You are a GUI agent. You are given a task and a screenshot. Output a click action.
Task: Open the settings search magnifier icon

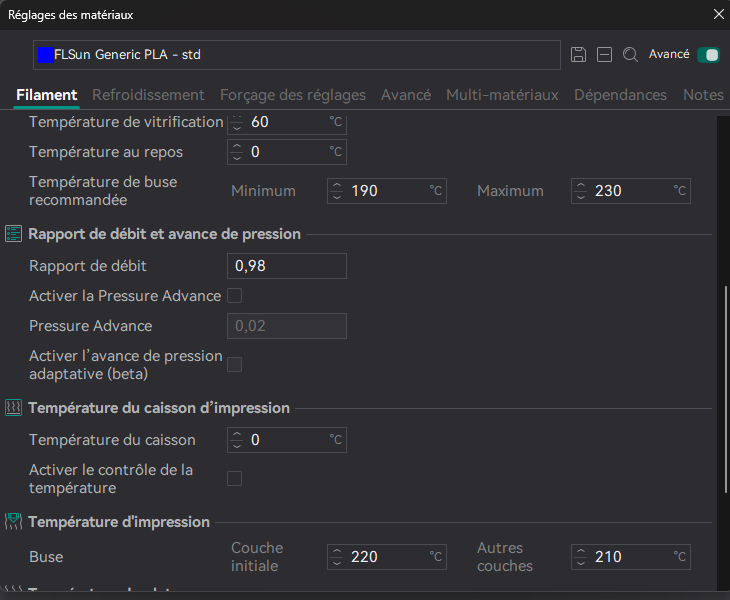click(630, 55)
